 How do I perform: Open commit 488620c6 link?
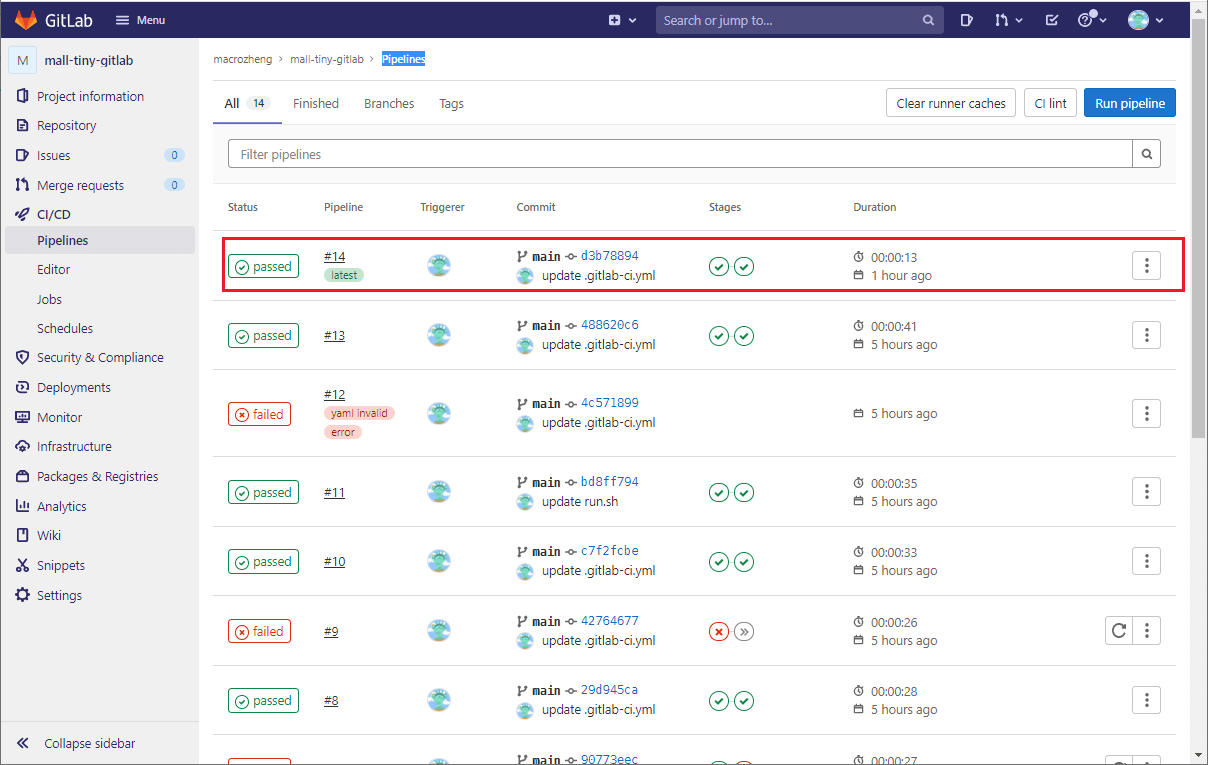pyautogui.click(x=609, y=325)
